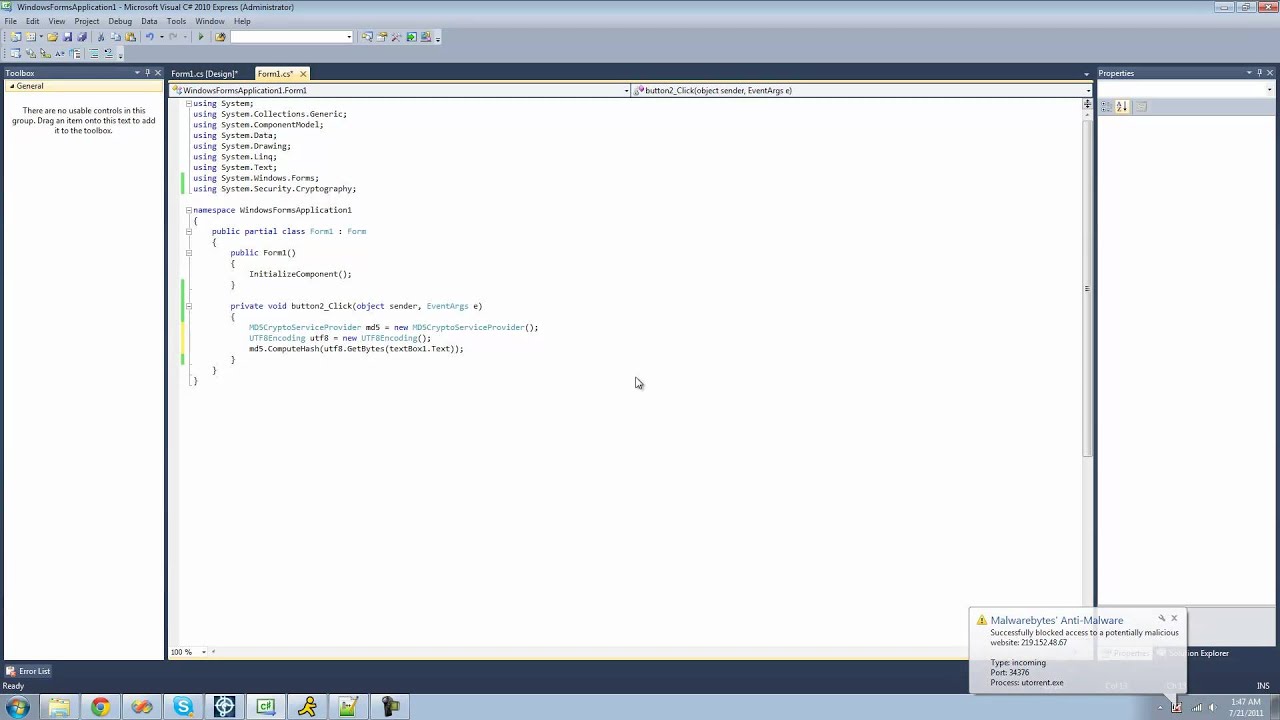This screenshot has width=1280, height=720.
Task: Pin the Properties panel with auto-hide pushpin
Action: coord(1260,73)
